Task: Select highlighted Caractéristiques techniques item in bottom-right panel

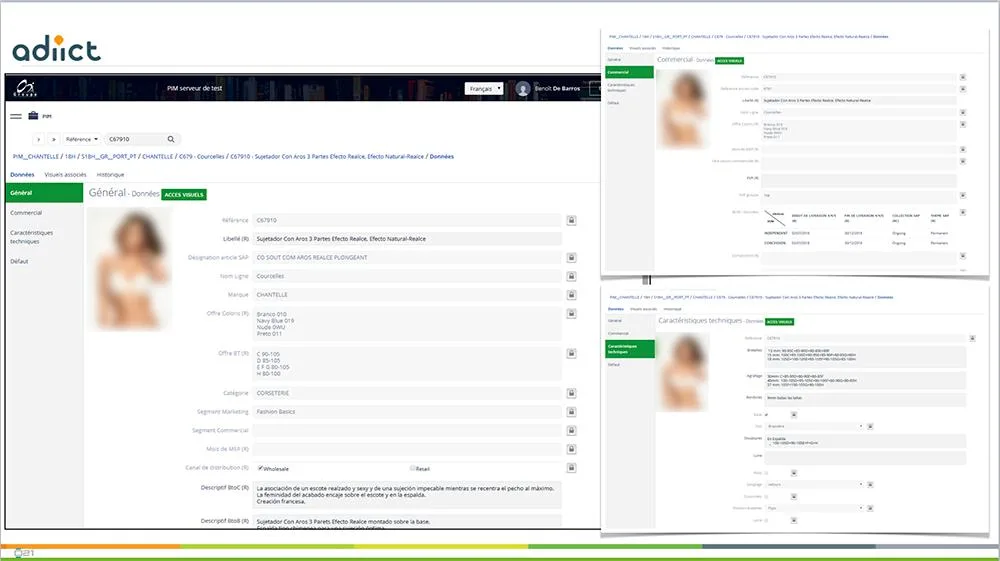Action: point(629,349)
